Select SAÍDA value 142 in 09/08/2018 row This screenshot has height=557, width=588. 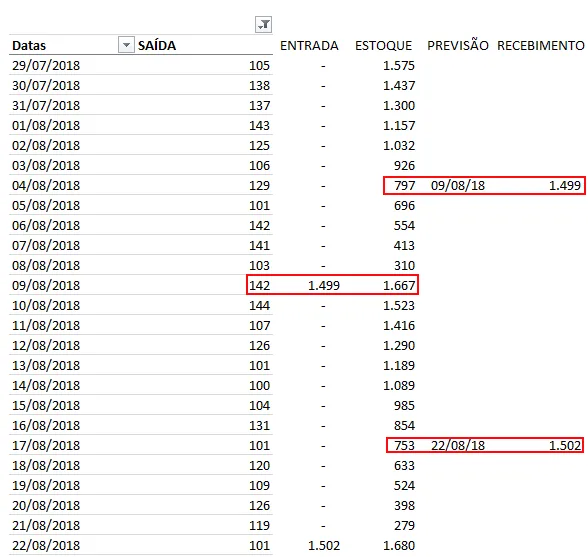tap(260, 285)
